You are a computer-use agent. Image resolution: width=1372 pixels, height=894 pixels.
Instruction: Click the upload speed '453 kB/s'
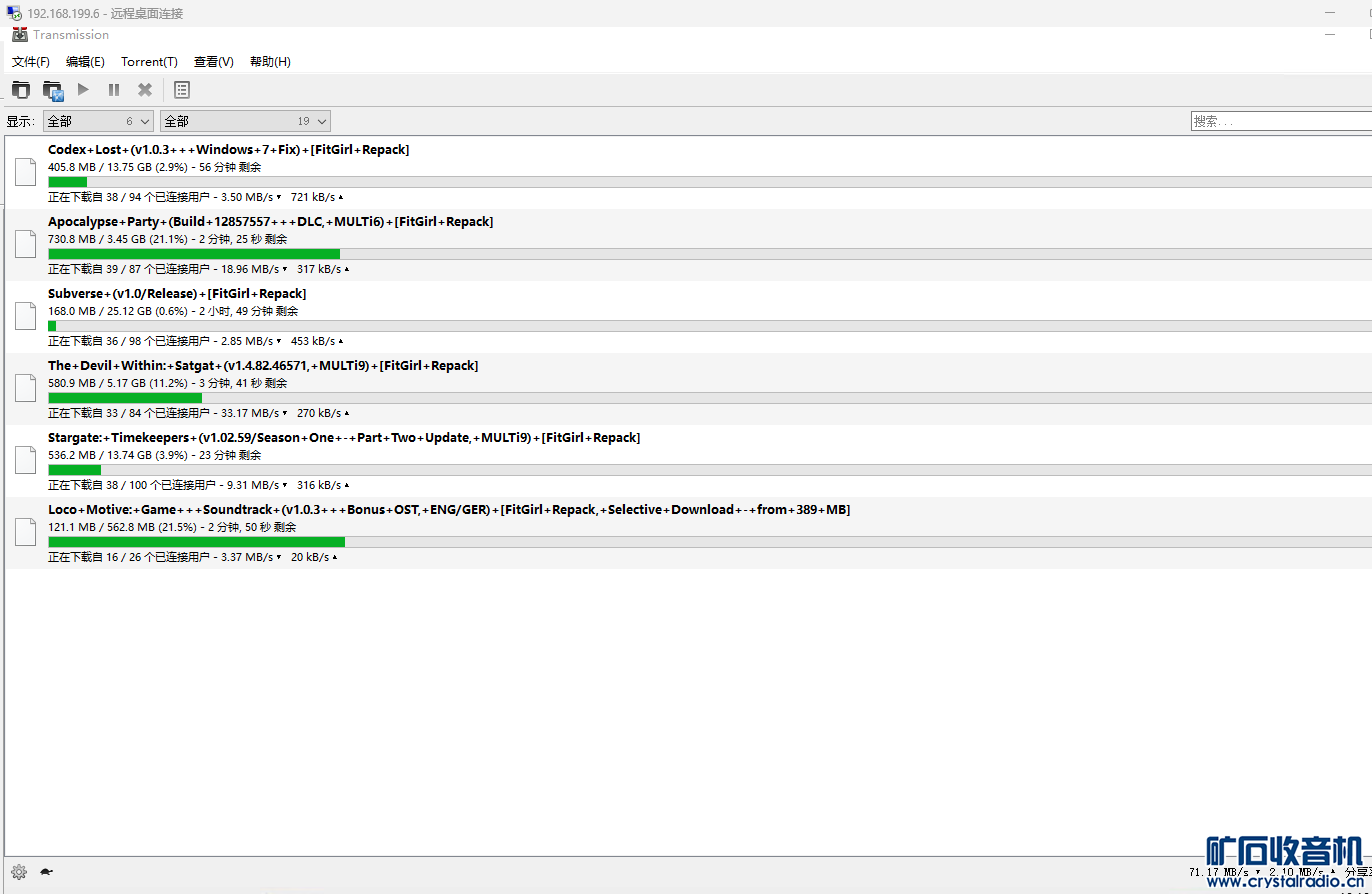(313, 342)
